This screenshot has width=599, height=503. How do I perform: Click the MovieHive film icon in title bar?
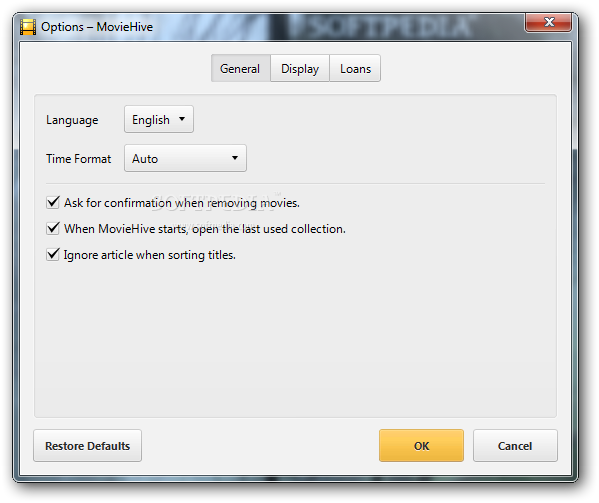pos(28,27)
